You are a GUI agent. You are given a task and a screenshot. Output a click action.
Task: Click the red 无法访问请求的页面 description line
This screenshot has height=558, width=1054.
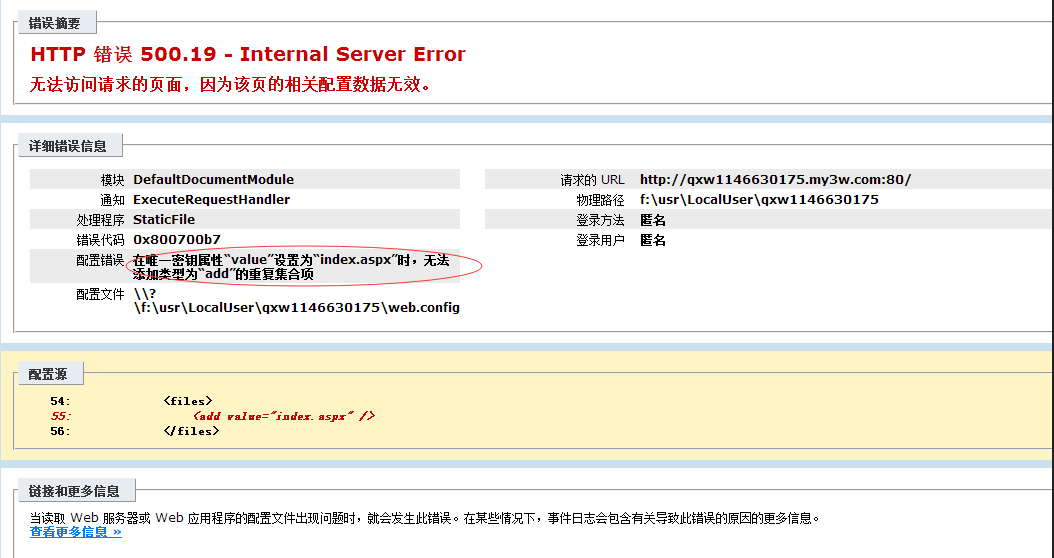pyautogui.click(x=230, y=85)
